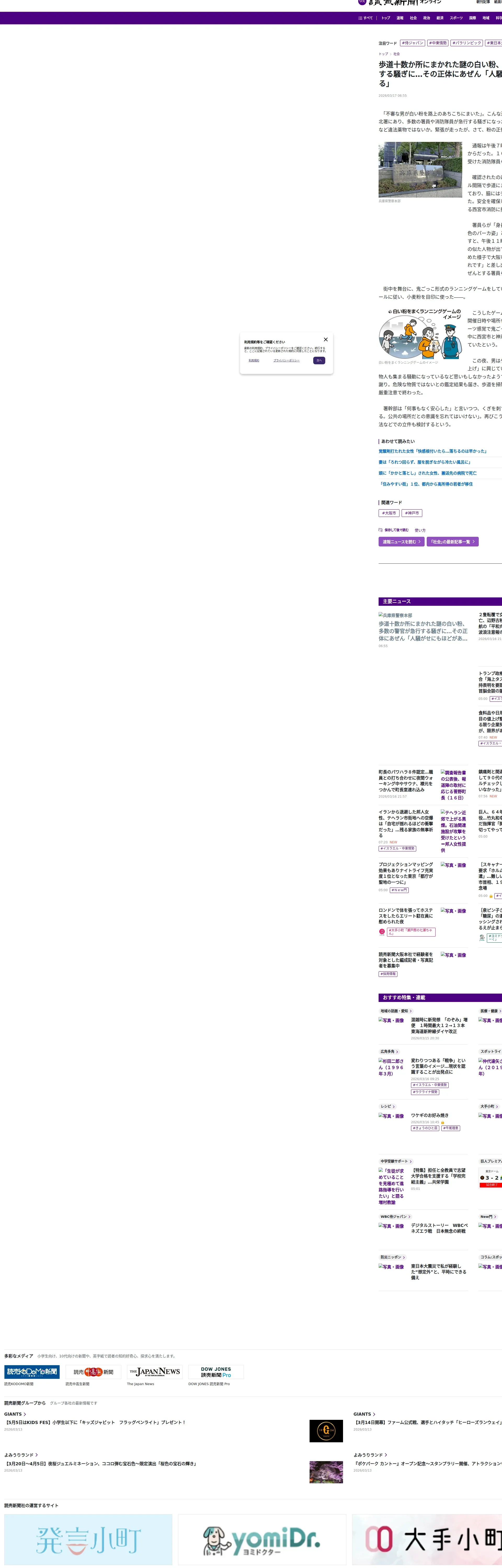Click the #大阪市 related tag
This screenshot has width=502, height=1568.
389,513
